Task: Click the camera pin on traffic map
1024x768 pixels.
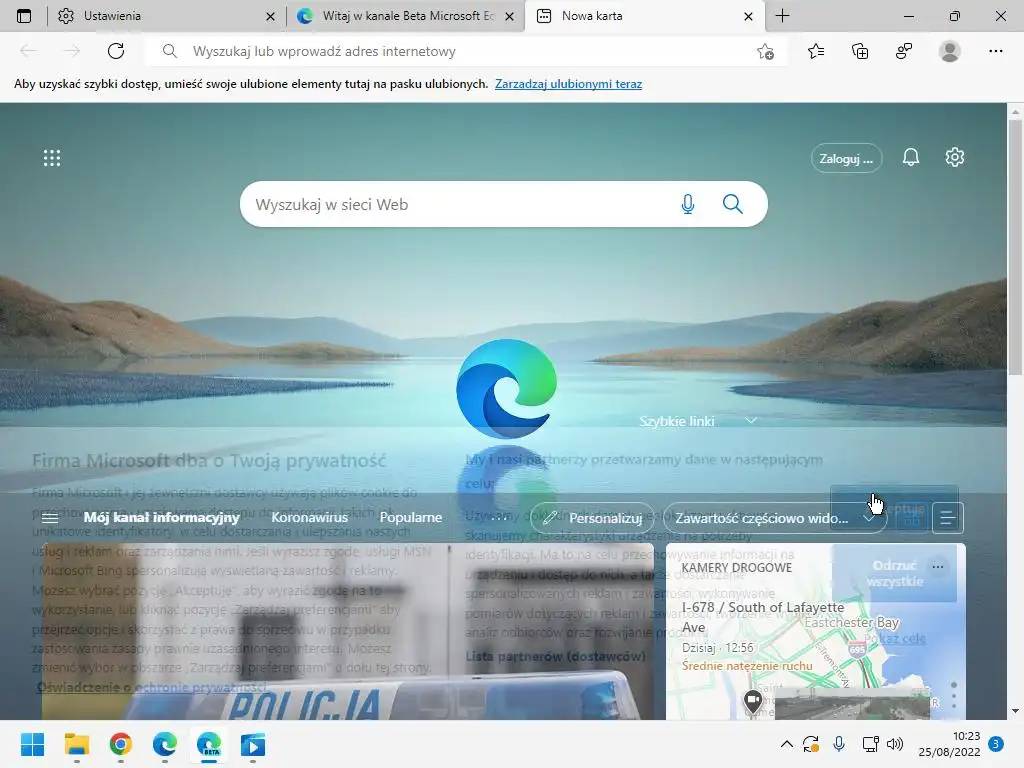Action: tap(753, 701)
